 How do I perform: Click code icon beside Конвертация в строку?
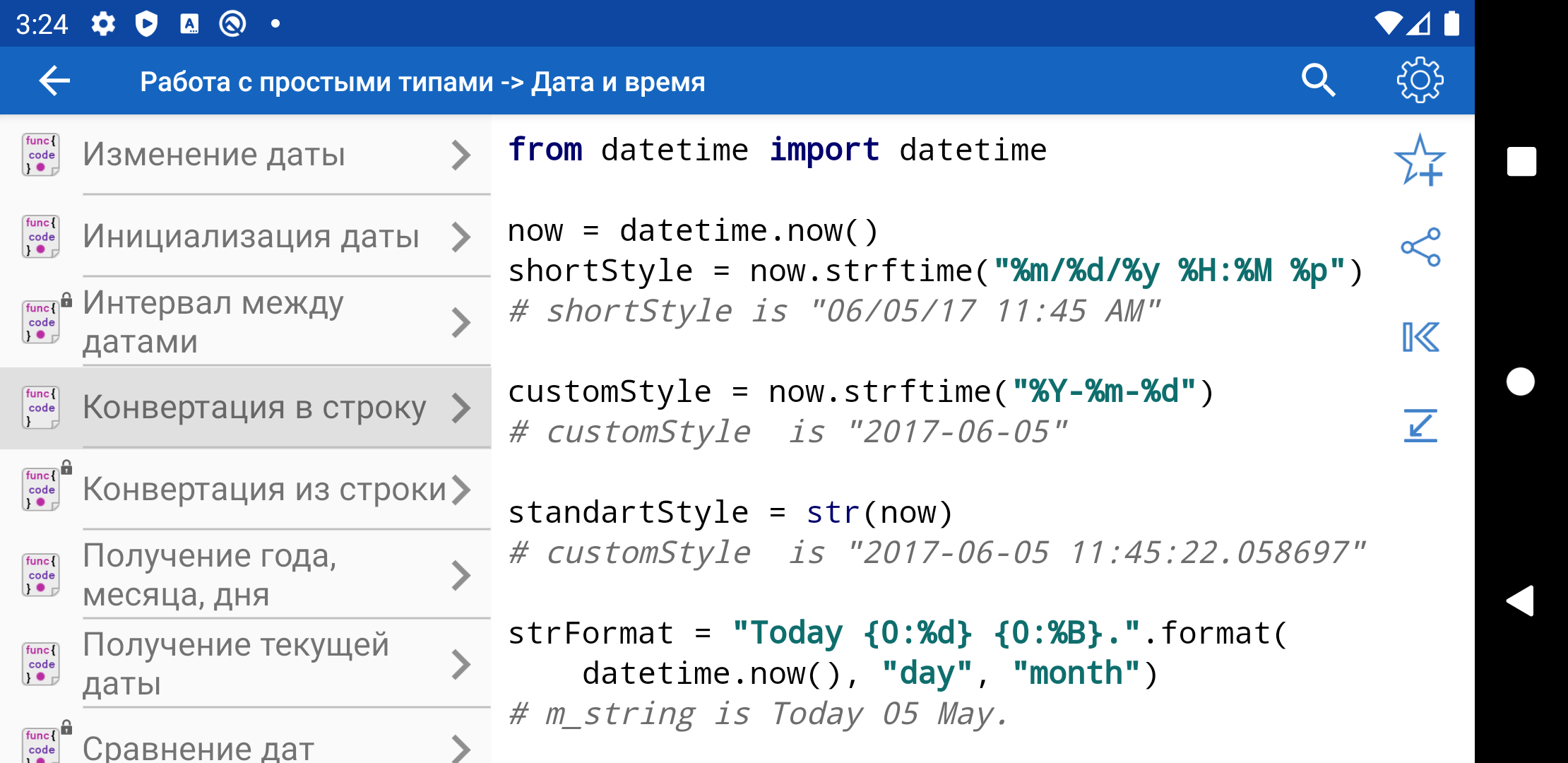click(40, 408)
